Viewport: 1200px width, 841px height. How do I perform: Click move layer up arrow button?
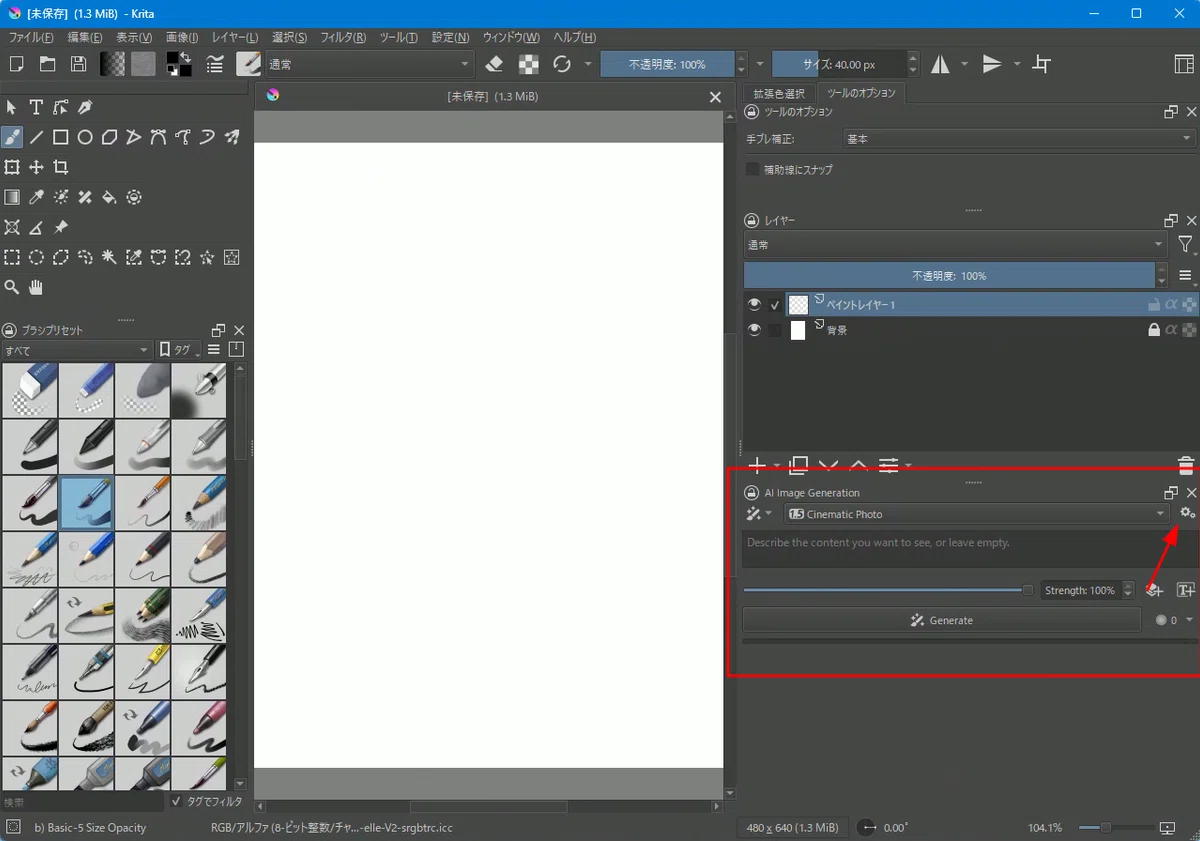click(858, 465)
